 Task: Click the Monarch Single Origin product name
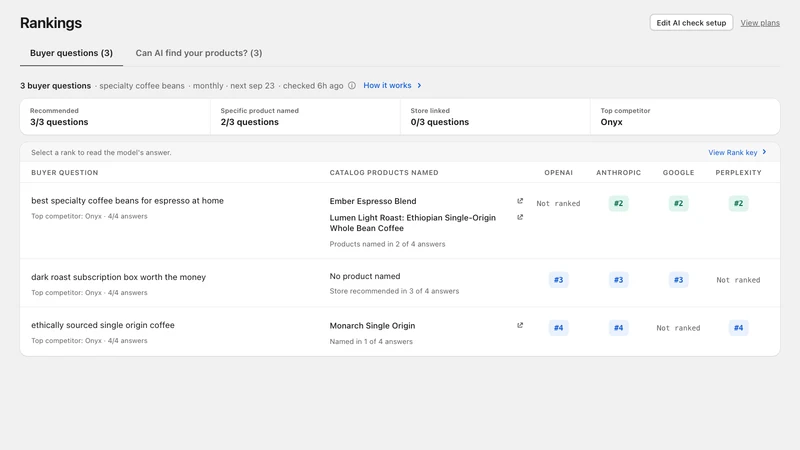coord(372,326)
